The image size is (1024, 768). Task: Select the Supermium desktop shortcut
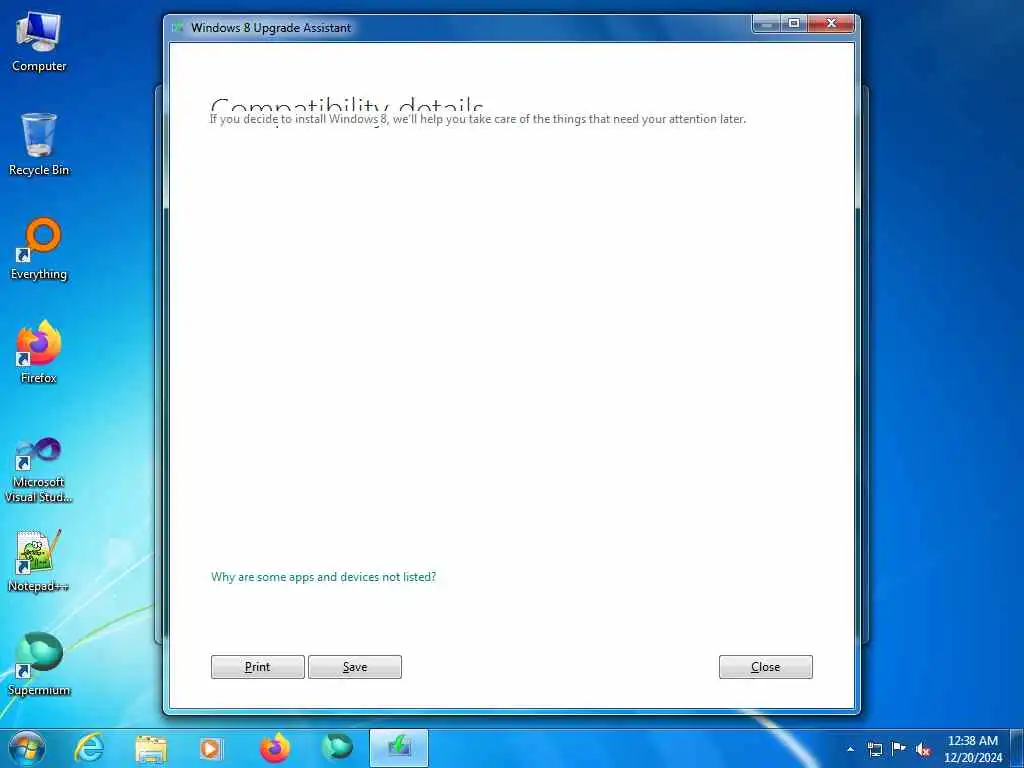[39, 664]
